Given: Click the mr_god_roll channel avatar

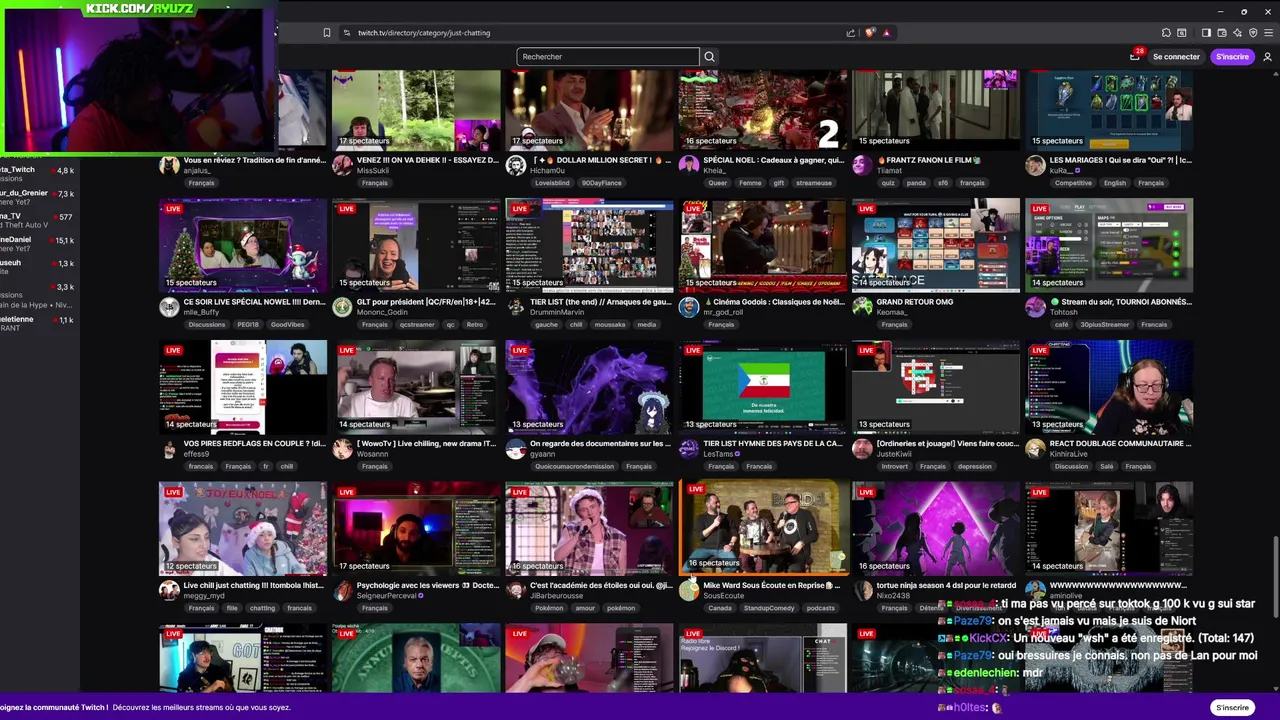Looking at the screenshot, I should [x=689, y=307].
